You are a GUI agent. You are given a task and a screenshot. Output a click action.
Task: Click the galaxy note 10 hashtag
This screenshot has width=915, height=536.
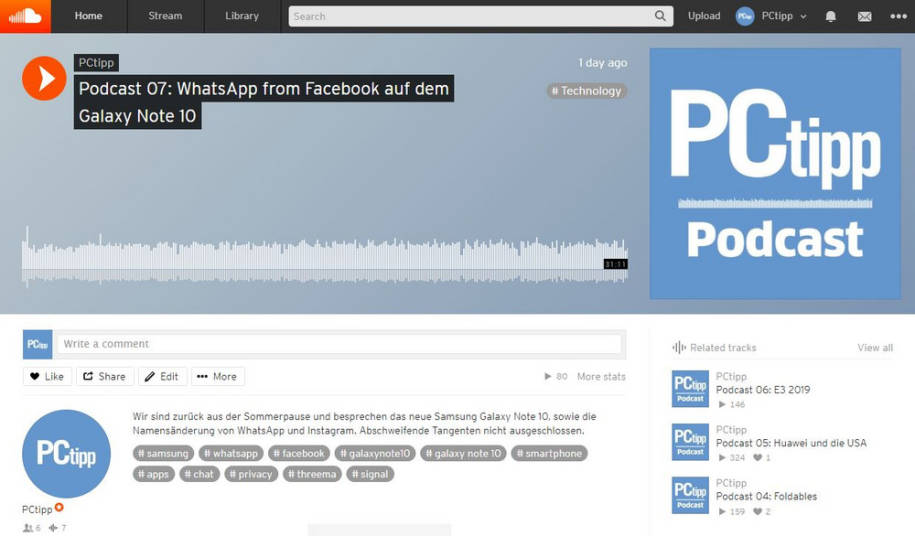pos(463,453)
